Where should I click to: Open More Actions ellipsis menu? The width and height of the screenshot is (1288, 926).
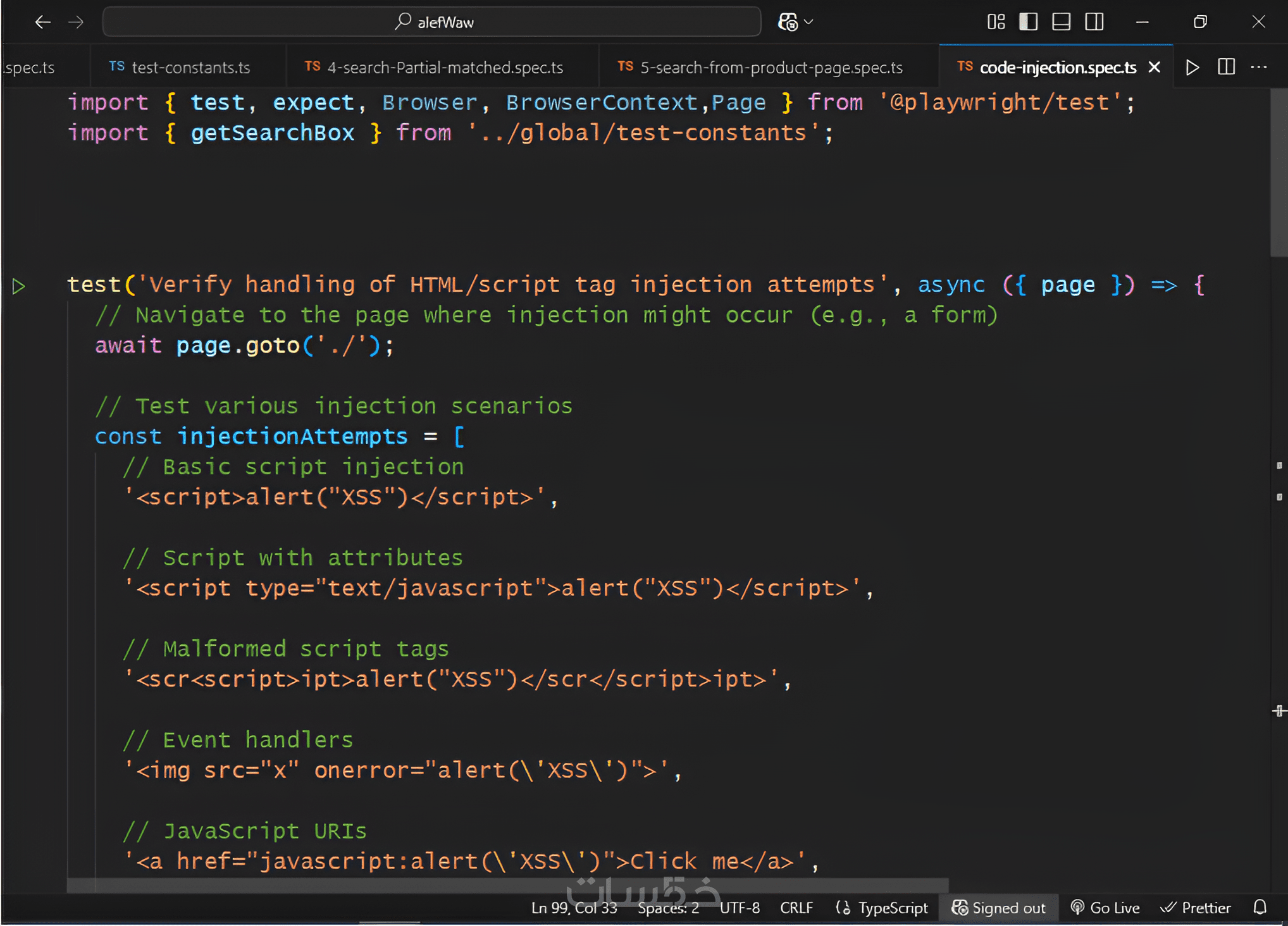click(x=1259, y=67)
